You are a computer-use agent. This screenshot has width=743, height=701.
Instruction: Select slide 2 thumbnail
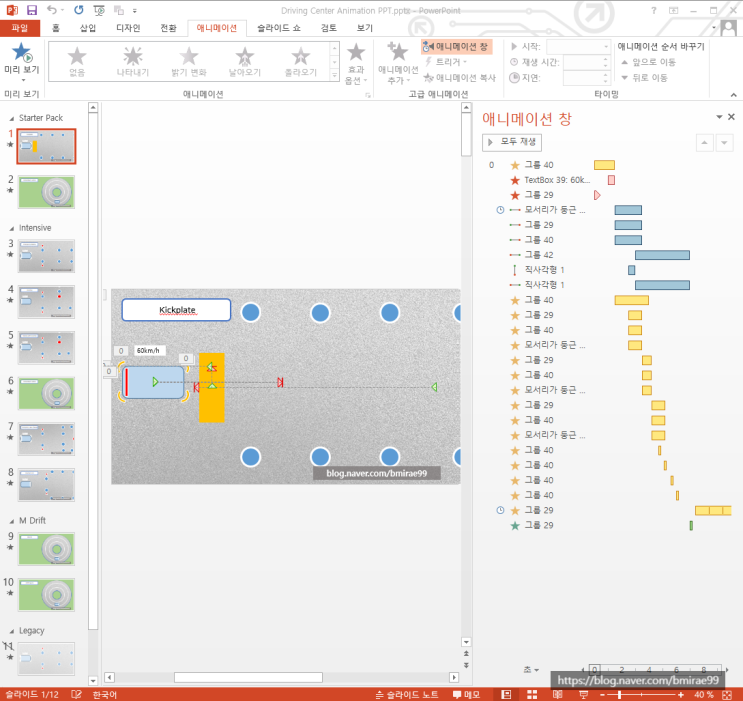point(46,192)
